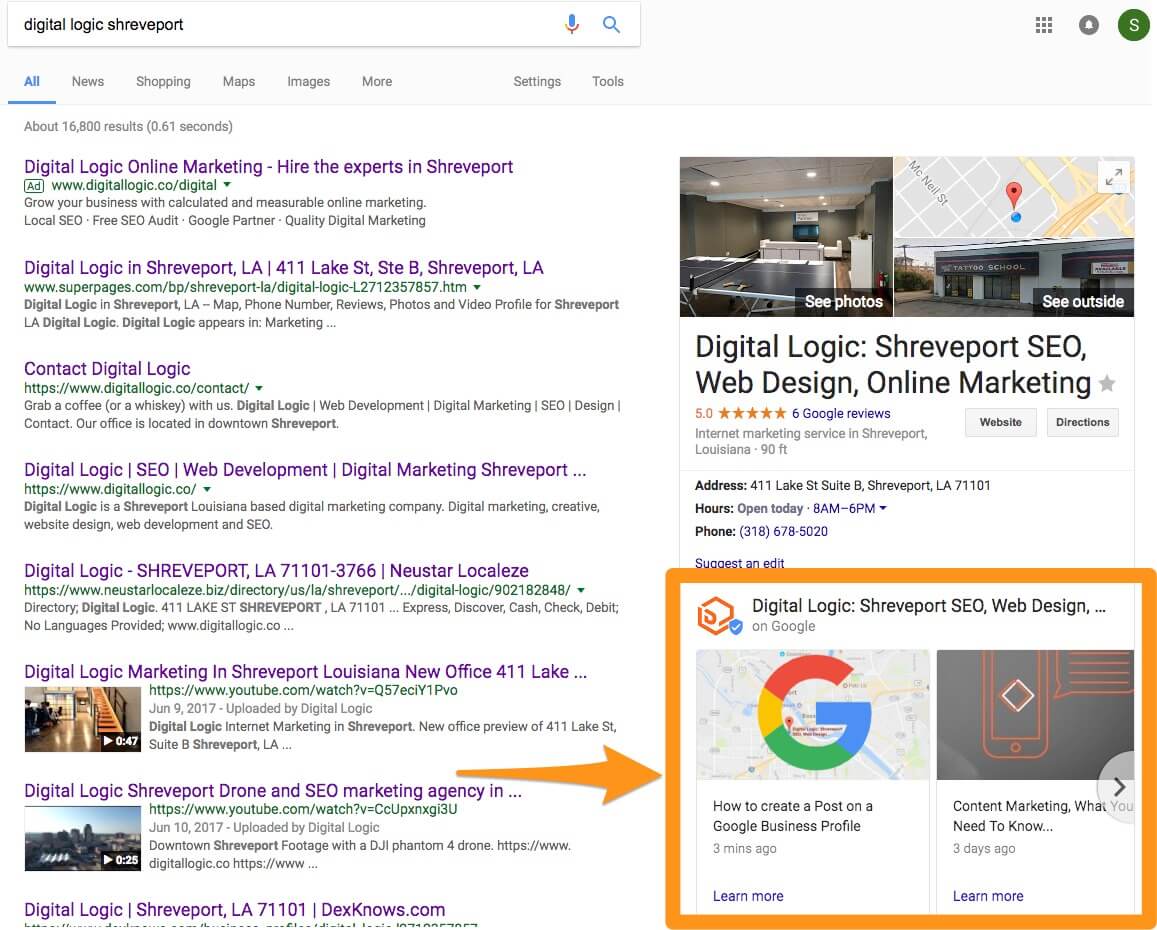The width and height of the screenshot is (1157, 930).
Task: Open the Digital Logic Online Marketing ad link
Action: 269,166
